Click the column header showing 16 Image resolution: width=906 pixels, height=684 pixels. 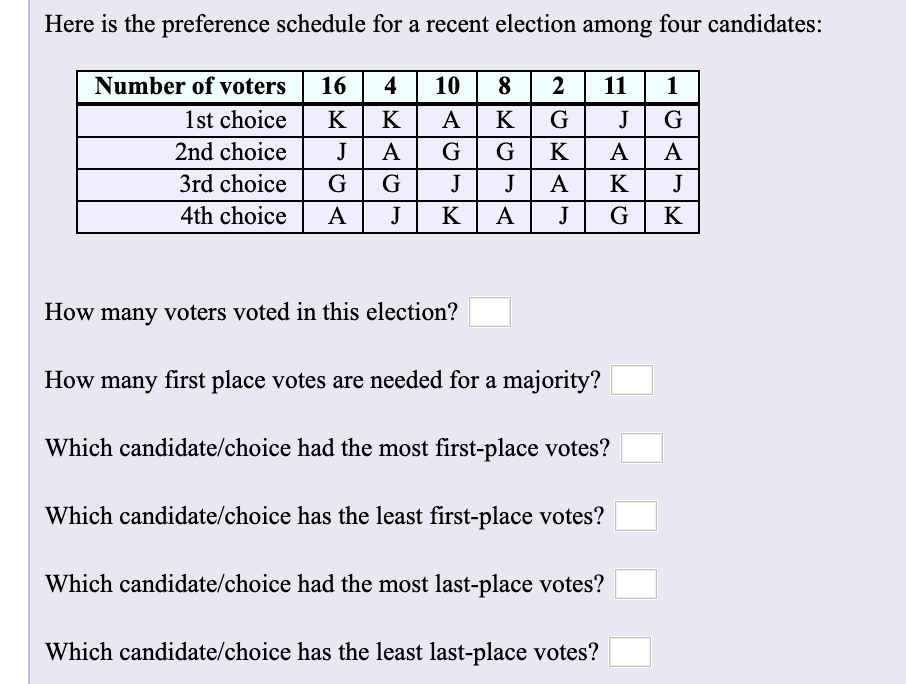coord(334,86)
